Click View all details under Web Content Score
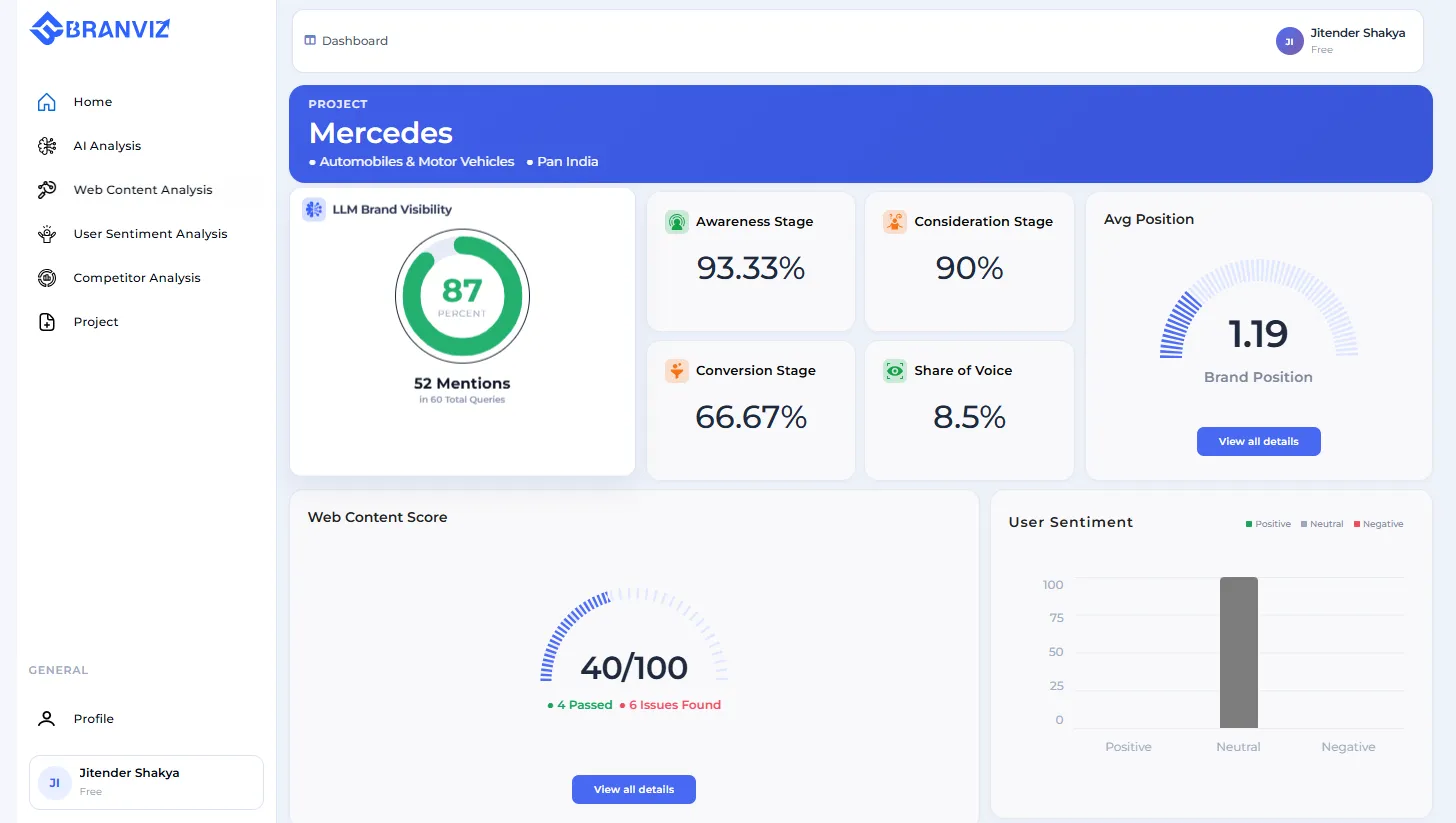This screenshot has width=1456, height=823. 634,789
